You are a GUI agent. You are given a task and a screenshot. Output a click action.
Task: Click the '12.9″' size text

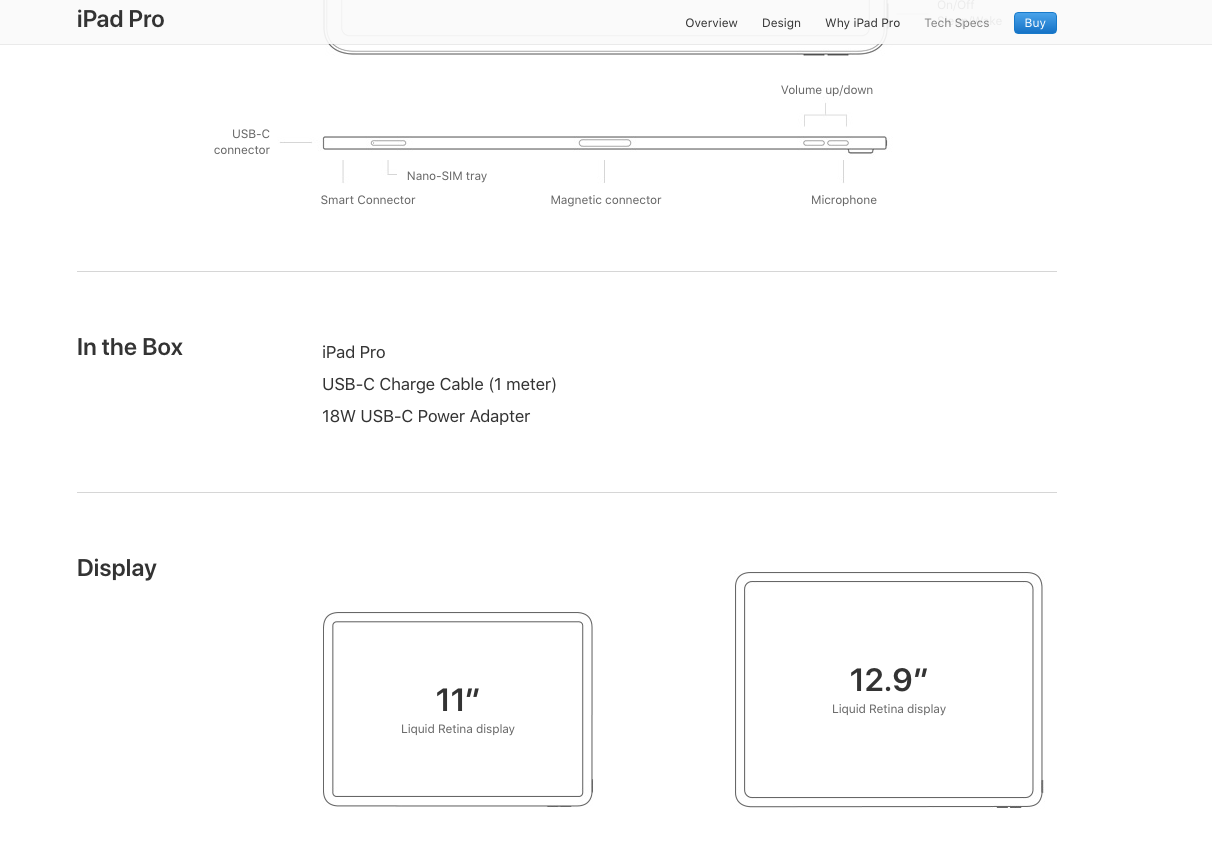889,679
